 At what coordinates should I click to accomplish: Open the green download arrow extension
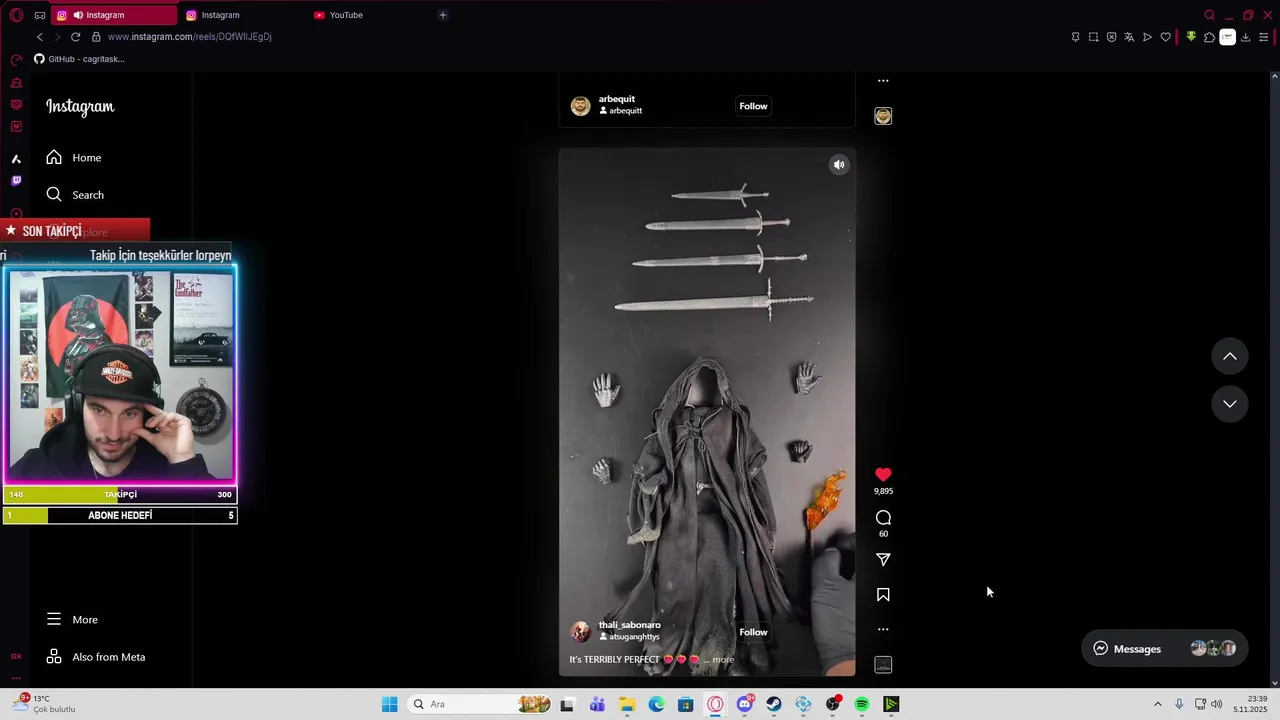pyautogui.click(x=1191, y=37)
